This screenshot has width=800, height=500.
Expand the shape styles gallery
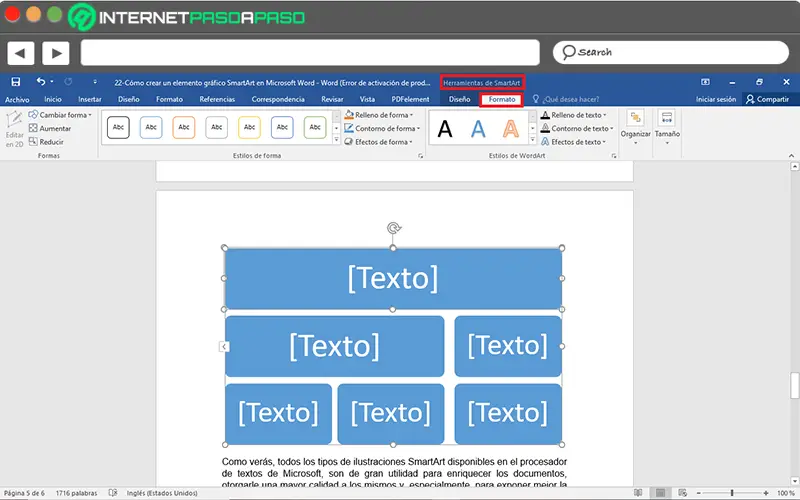[336, 140]
